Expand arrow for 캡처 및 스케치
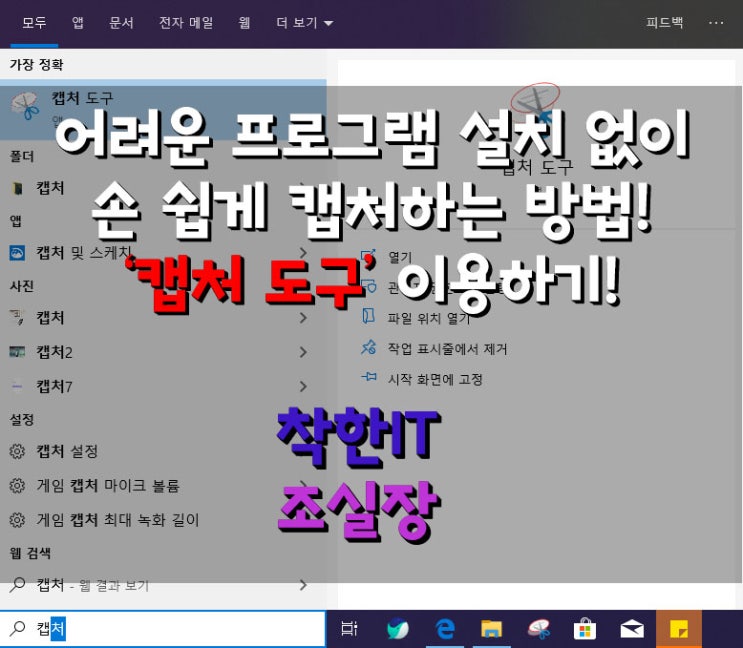 303,253
